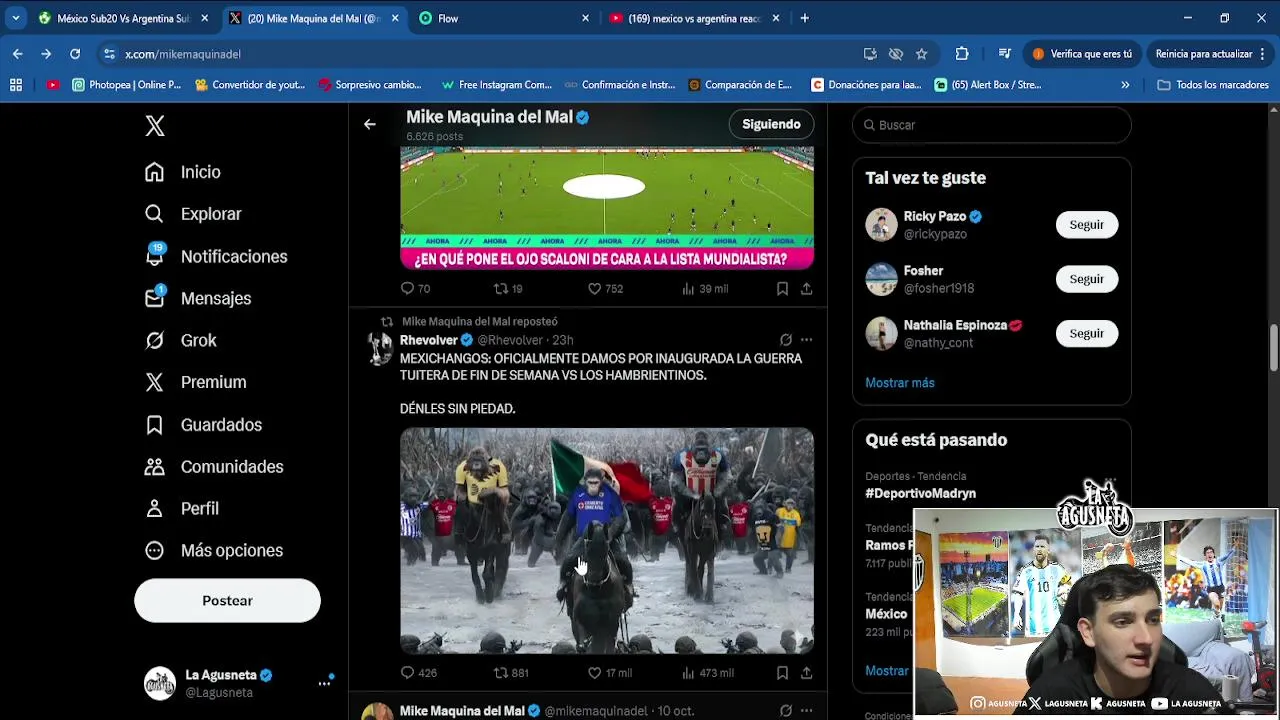Toggle the Siguiendo follow button

pos(771,124)
